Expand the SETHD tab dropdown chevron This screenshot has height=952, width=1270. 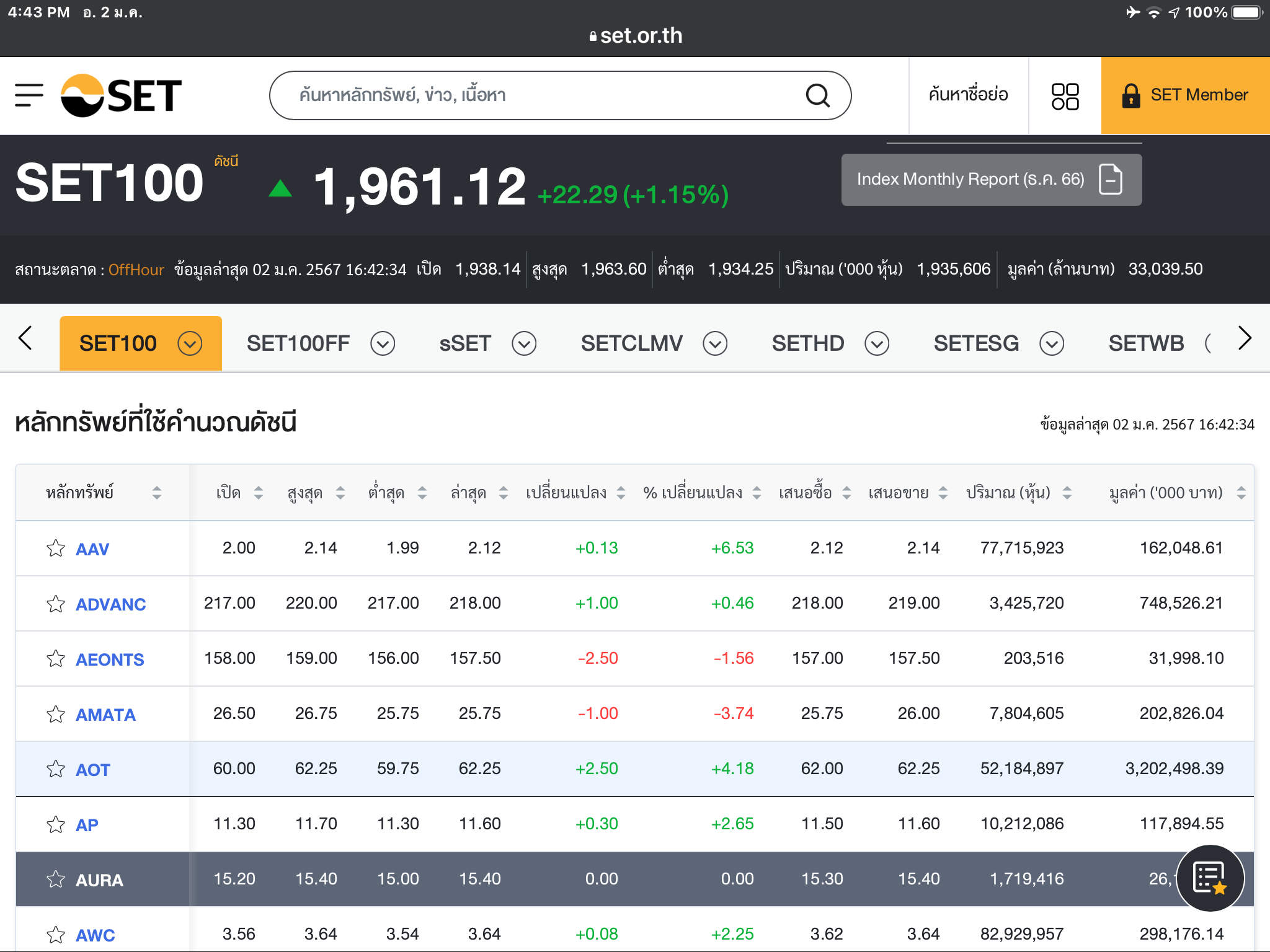click(x=877, y=343)
